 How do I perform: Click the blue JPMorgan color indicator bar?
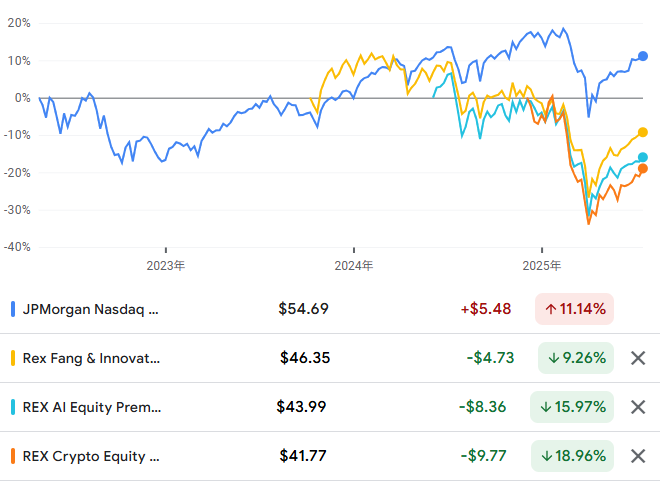click(x=13, y=309)
